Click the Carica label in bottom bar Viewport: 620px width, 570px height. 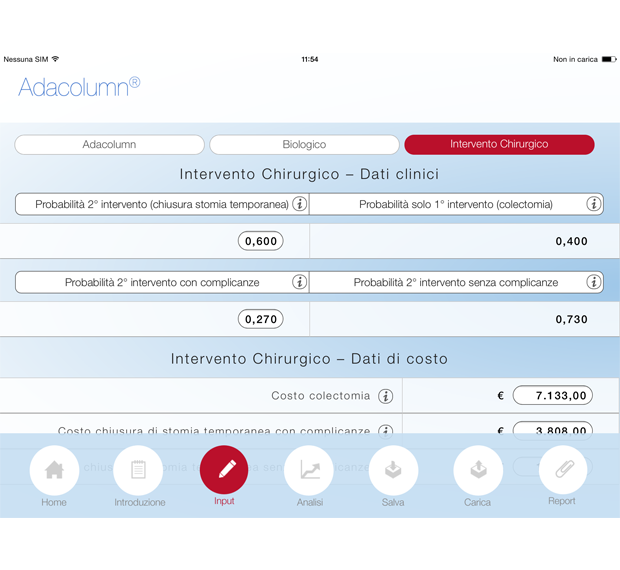(x=477, y=502)
